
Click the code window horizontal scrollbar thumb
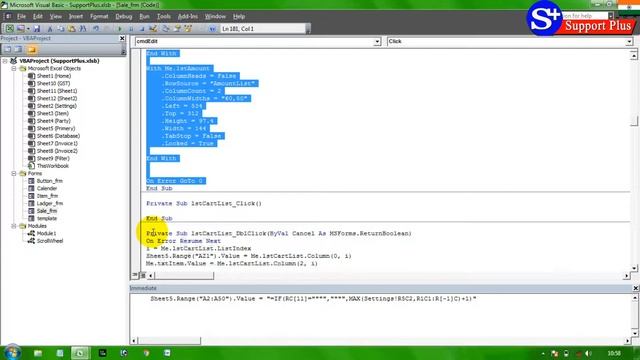tap(184, 276)
